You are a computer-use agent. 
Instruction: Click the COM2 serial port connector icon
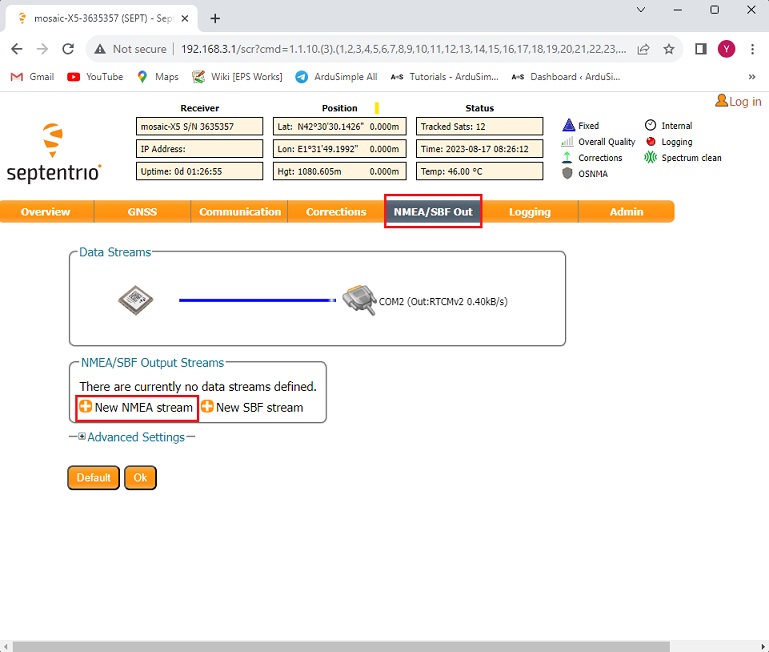click(x=359, y=300)
